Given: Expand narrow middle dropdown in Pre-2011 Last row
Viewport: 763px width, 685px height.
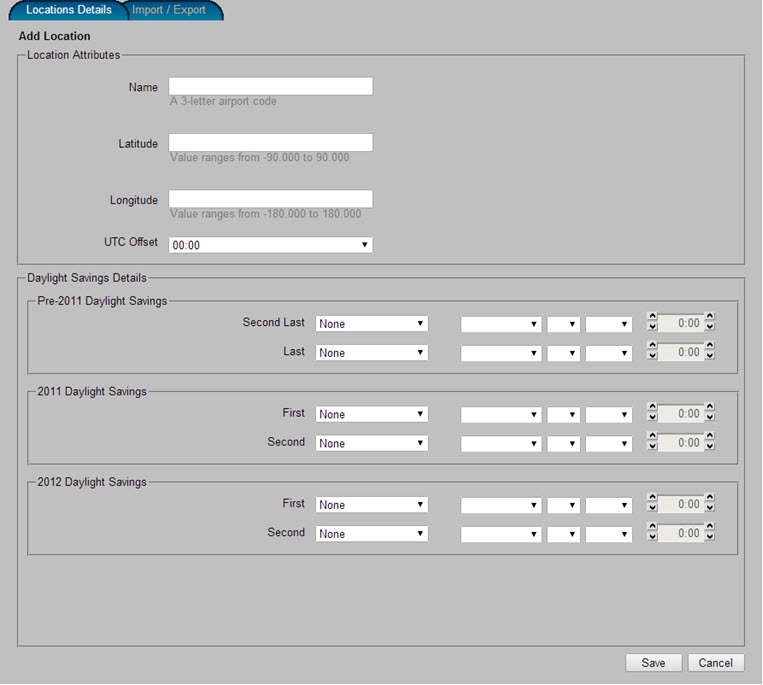Looking at the screenshot, I should tap(563, 353).
